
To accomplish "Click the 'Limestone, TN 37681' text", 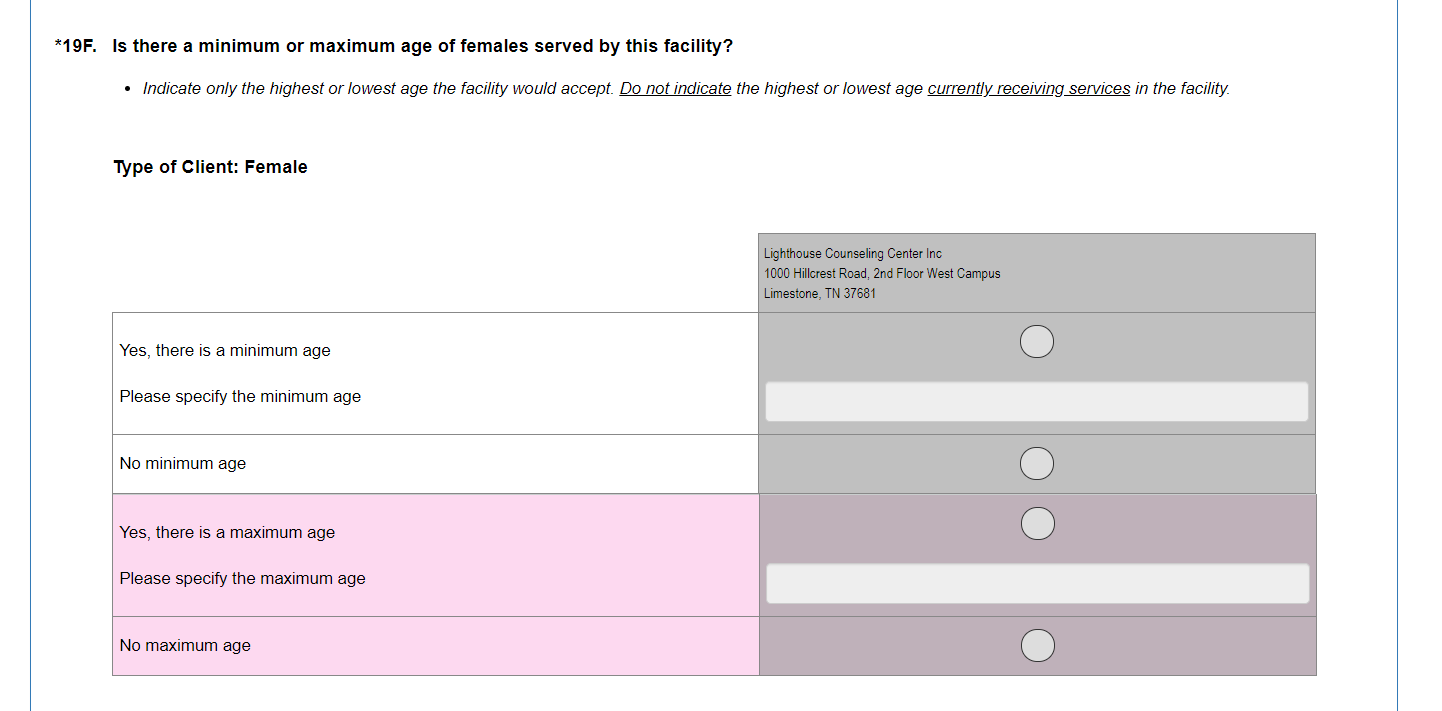I will (x=819, y=294).
